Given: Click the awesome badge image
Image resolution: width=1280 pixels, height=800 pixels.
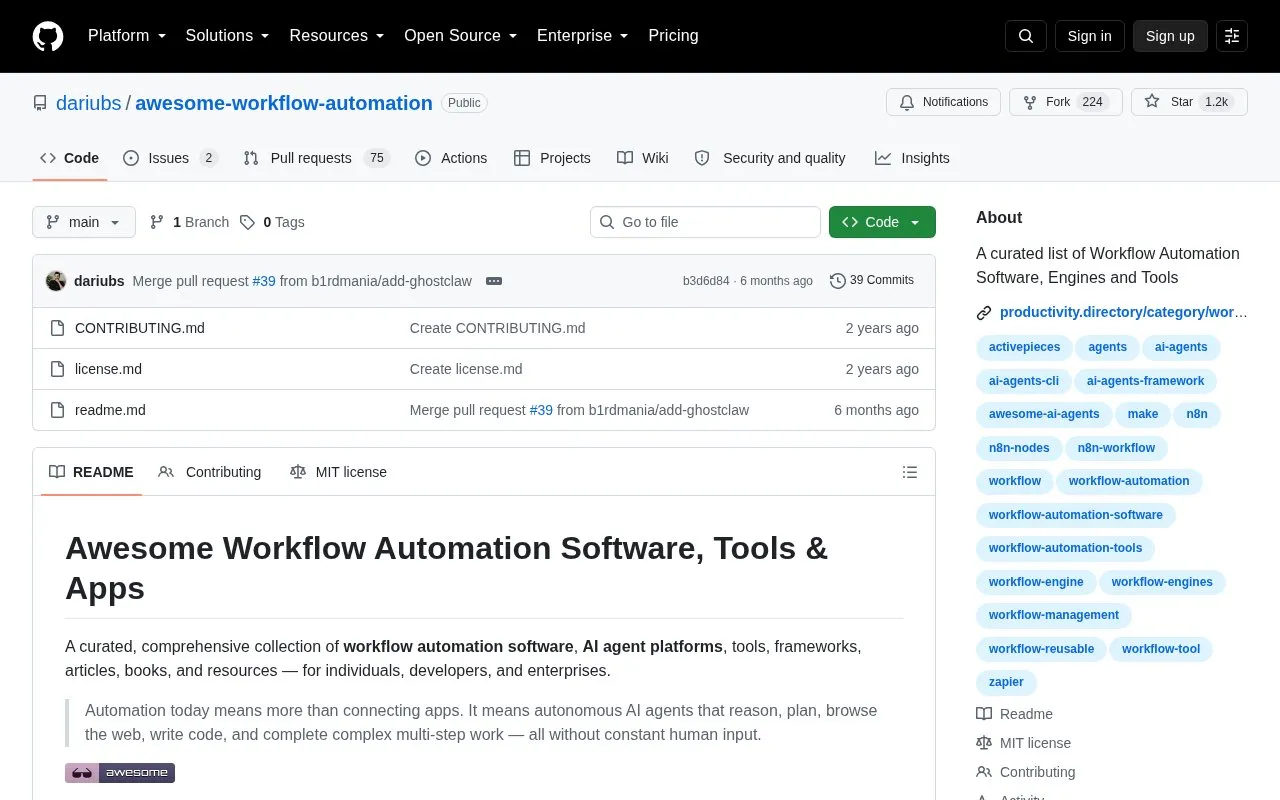Looking at the screenshot, I should click(x=120, y=773).
